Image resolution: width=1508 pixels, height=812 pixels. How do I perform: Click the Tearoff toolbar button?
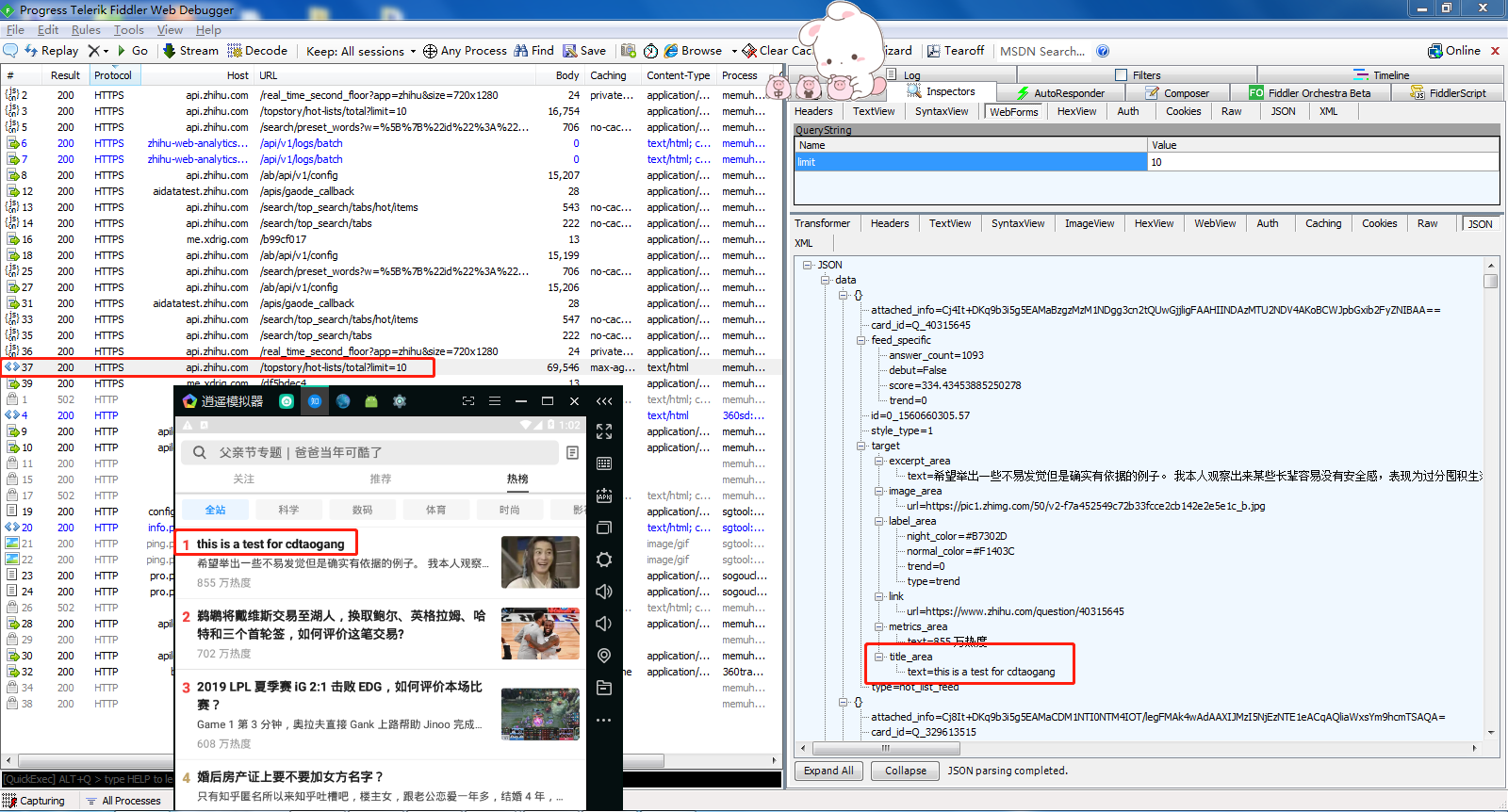(956, 51)
